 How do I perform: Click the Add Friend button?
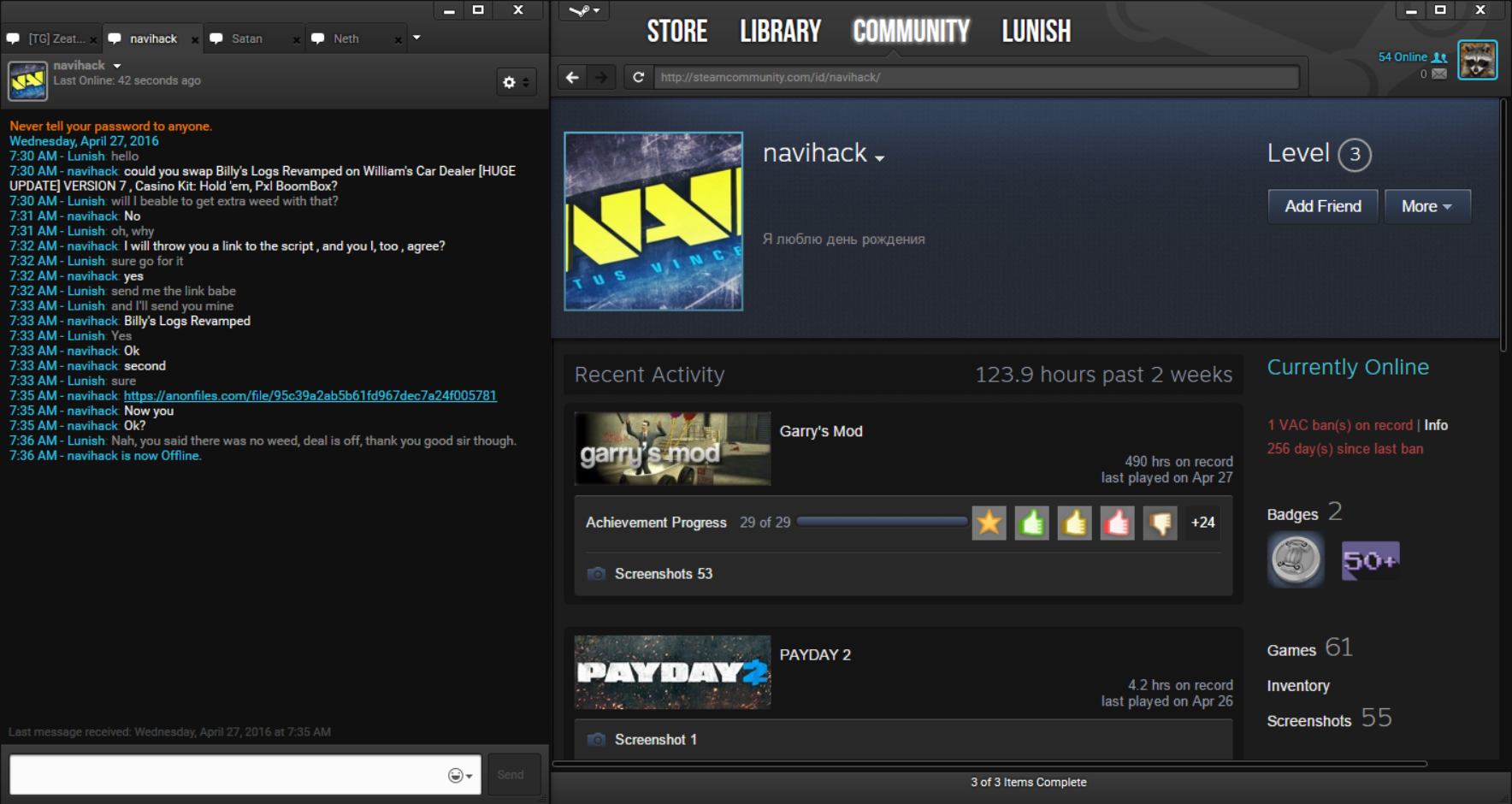[x=1322, y=206]
